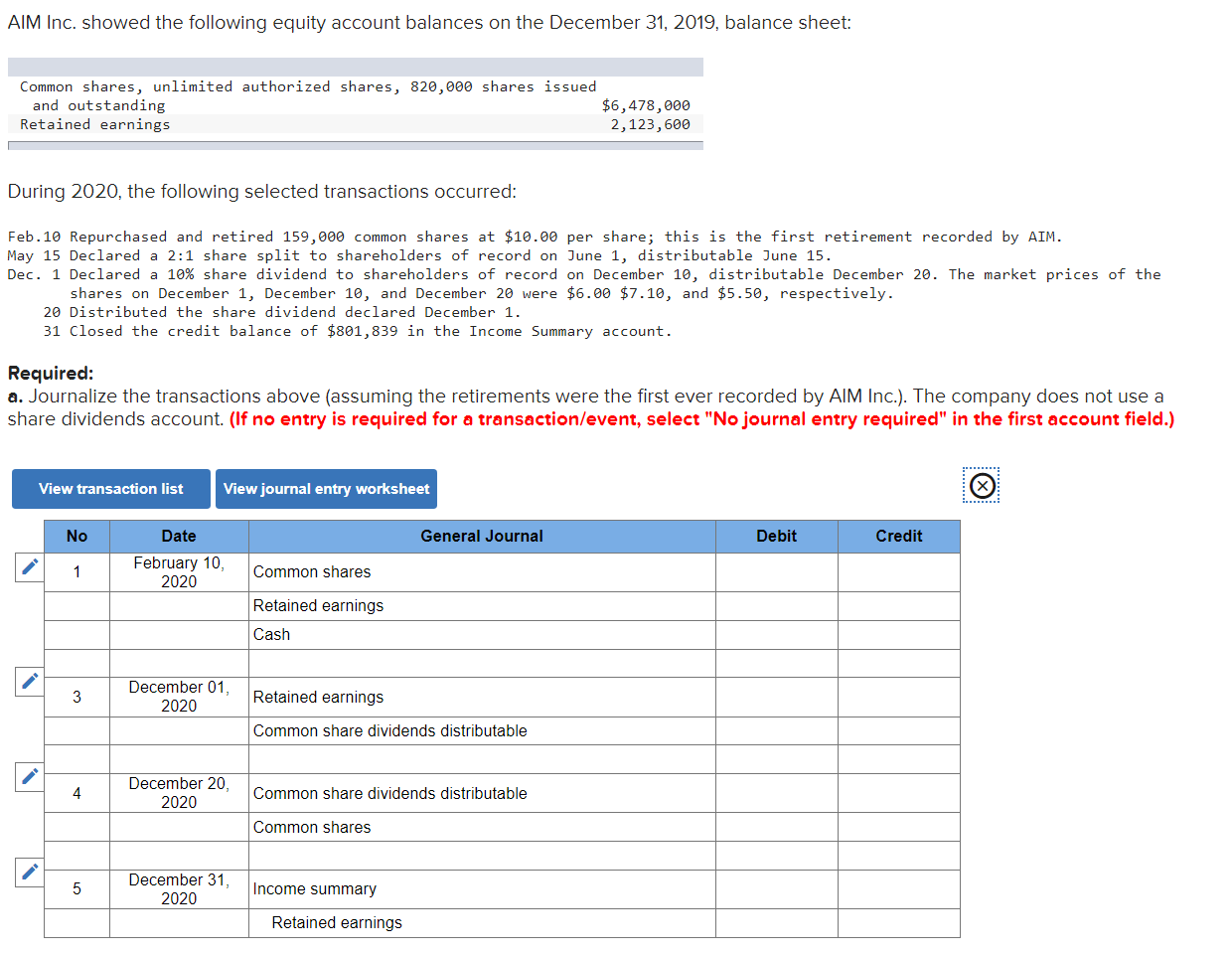The width and height of the screenshot is (1232, 956).
Task: Click the February 10, 2020 date cell
Action: tap(179, 572)
